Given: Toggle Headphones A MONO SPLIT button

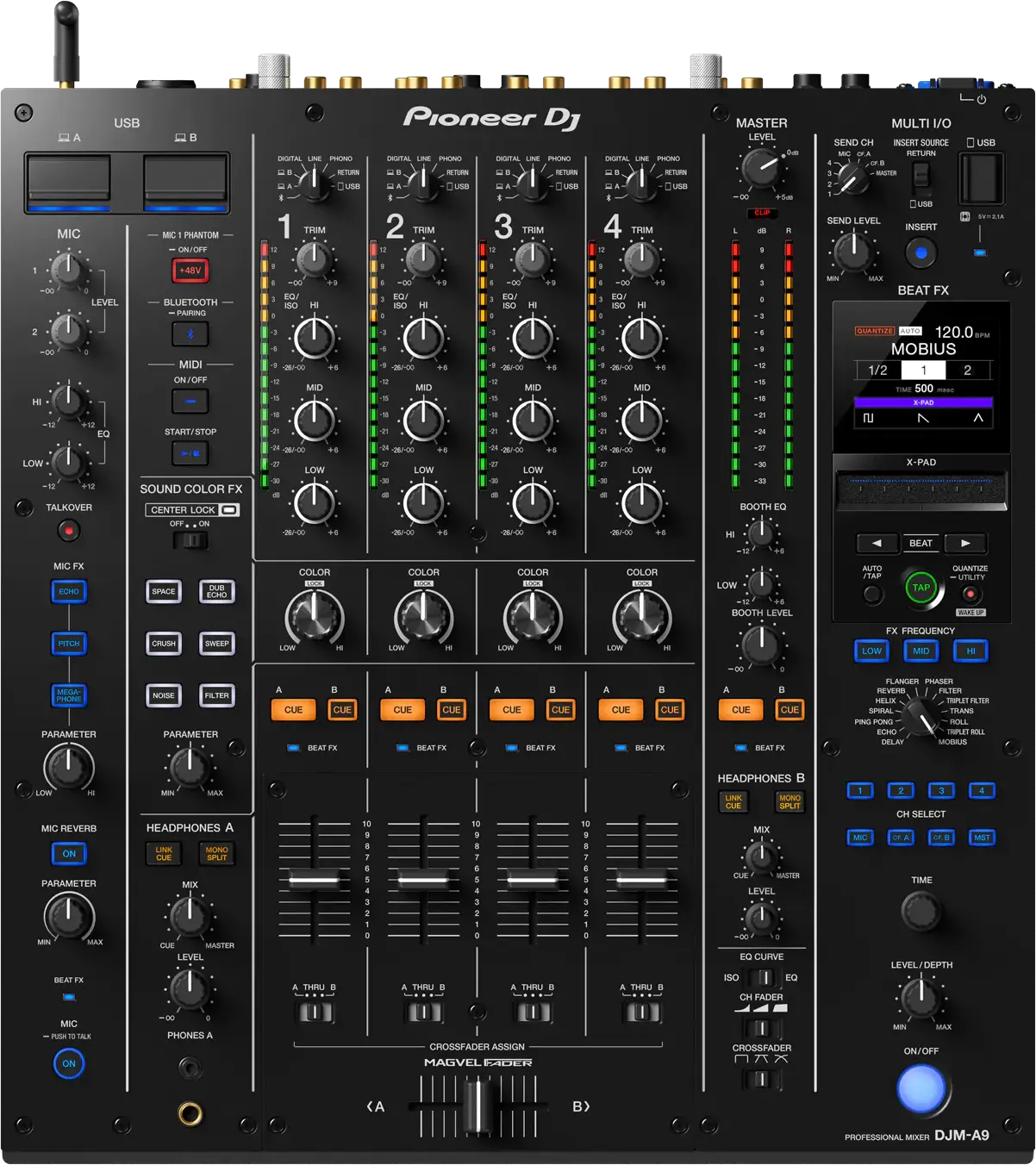Looking at the screenshot, I should tap(217, 854).
